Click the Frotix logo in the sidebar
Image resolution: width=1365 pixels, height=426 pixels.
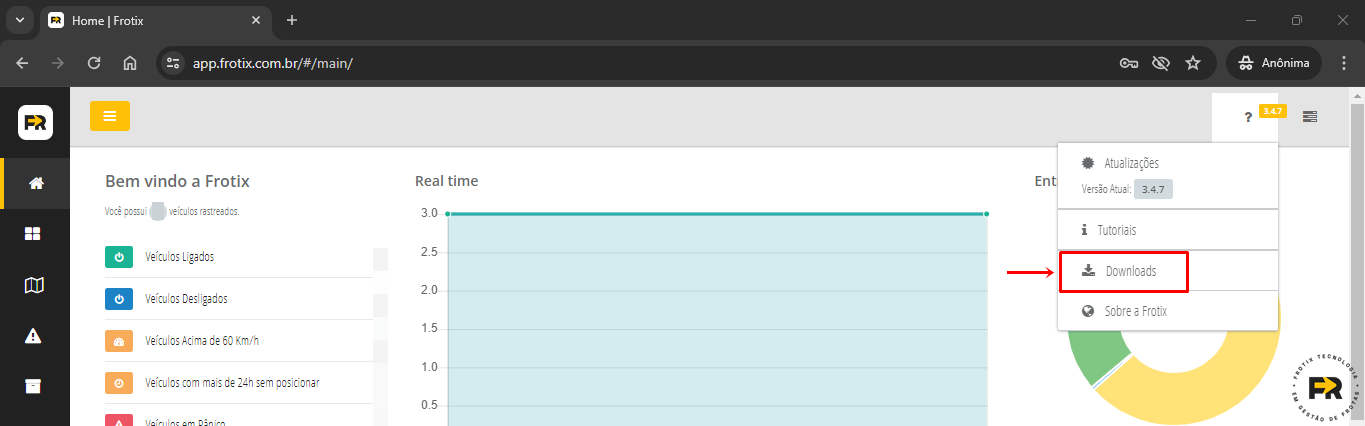(x=35, y=122)
